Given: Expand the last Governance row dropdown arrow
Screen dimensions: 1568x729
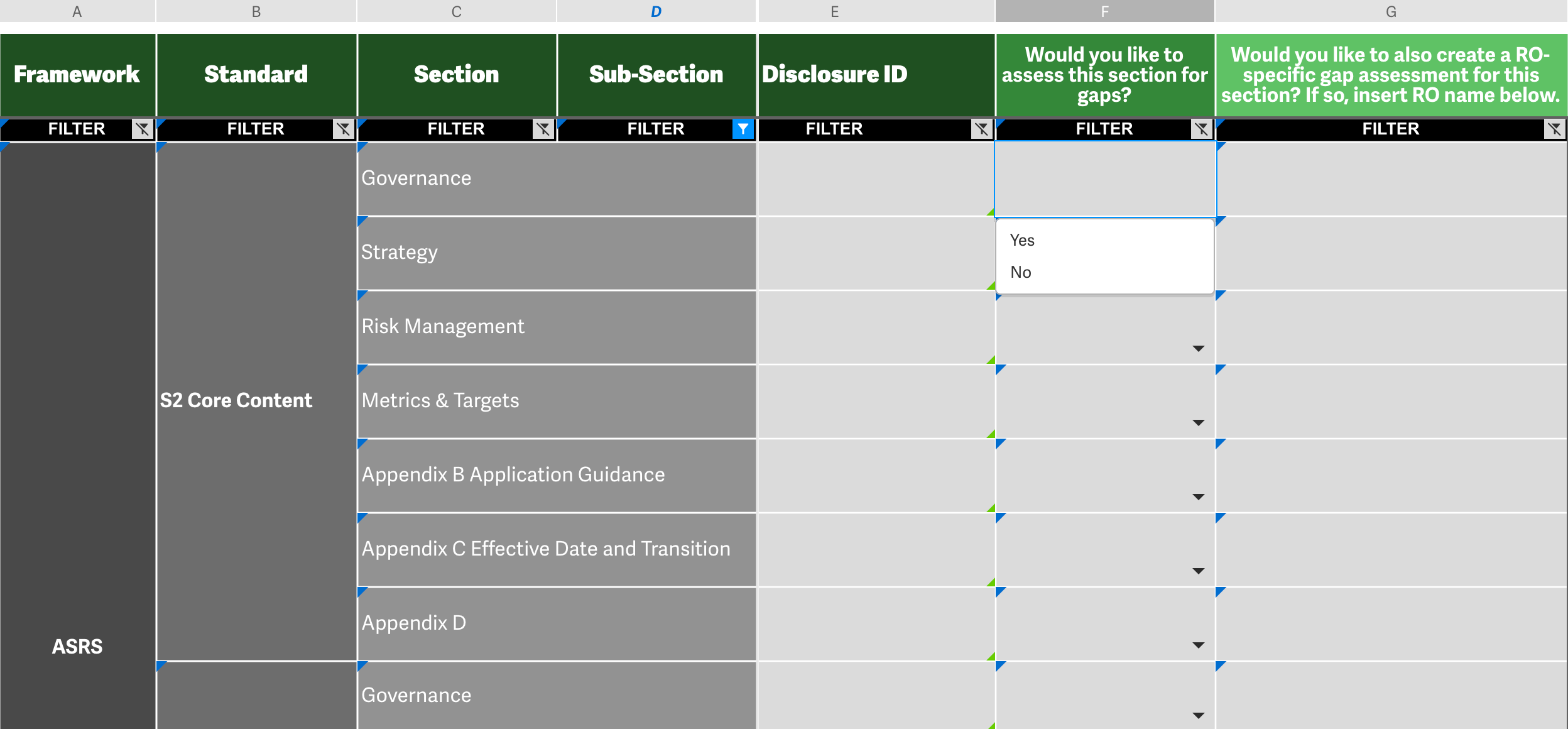Looking at the screenshot, I should [x=1199, y=716].
